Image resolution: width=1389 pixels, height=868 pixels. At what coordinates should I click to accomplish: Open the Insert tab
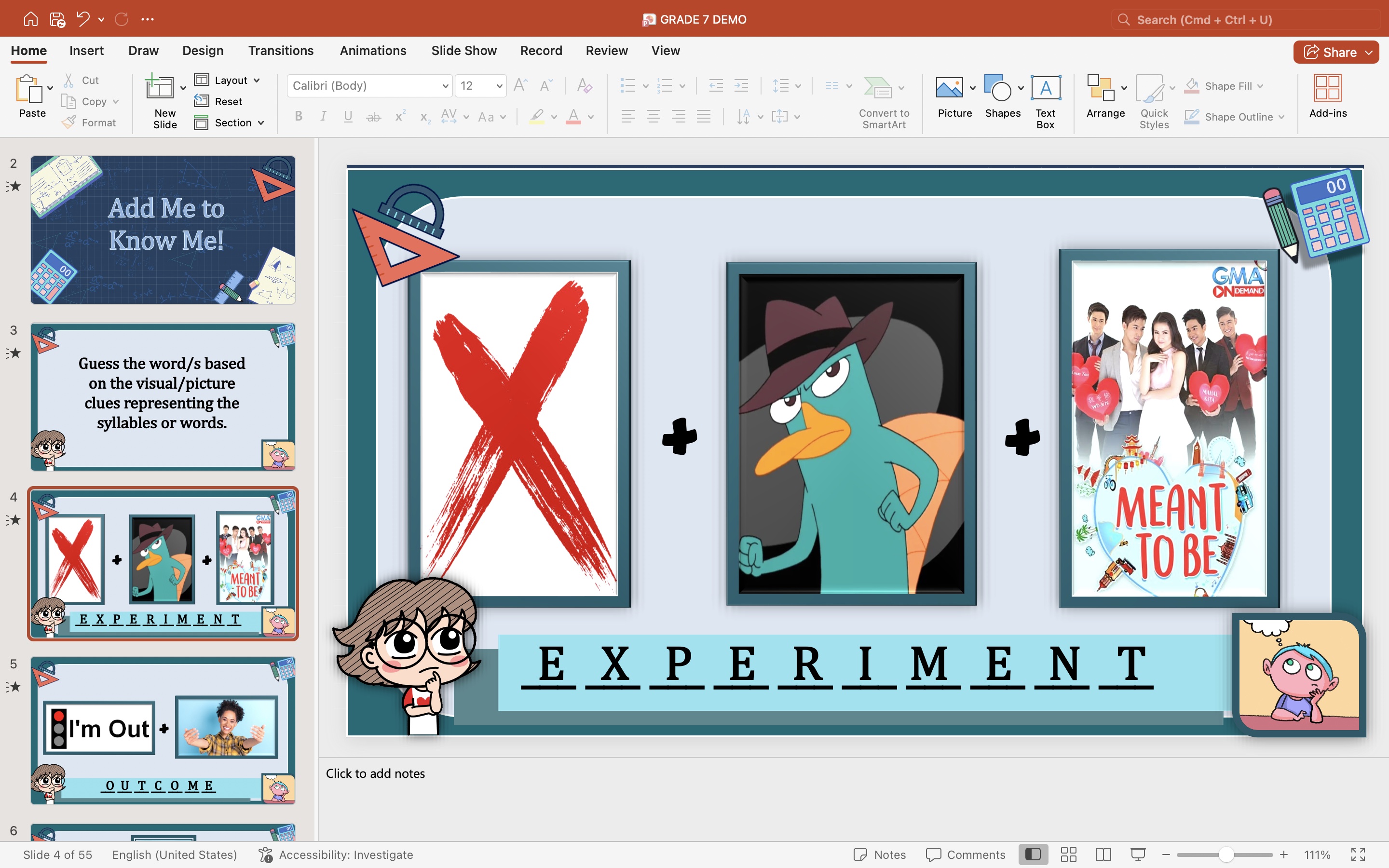[x=86, y=51]
